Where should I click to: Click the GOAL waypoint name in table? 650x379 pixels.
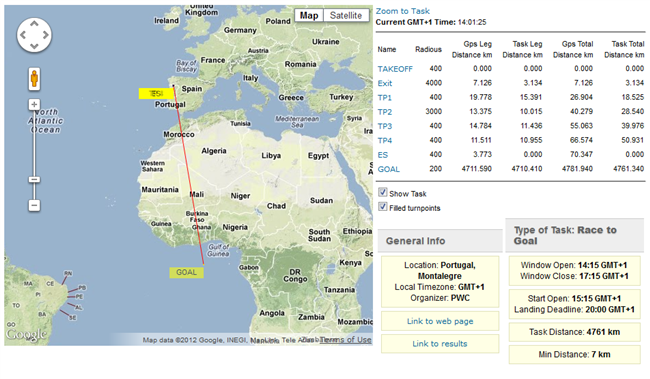coord(388,169)
